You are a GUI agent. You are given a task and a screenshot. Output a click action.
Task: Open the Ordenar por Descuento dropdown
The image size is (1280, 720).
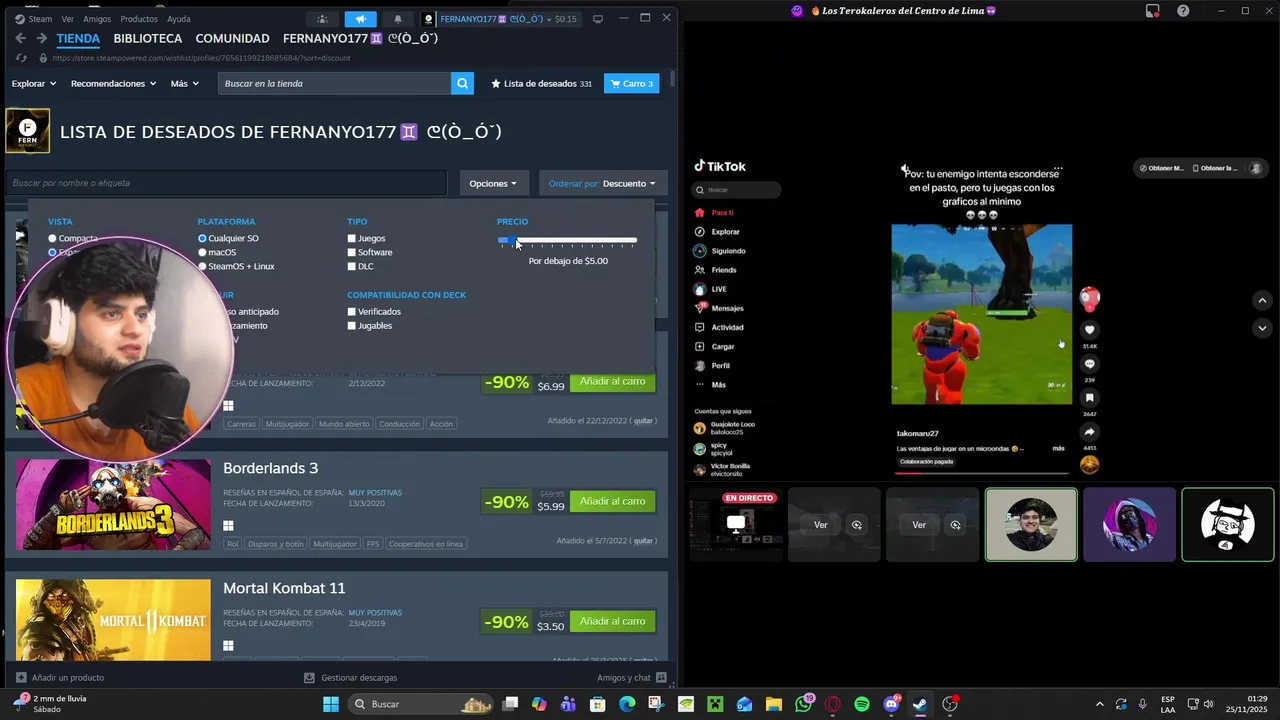[603, 183]
